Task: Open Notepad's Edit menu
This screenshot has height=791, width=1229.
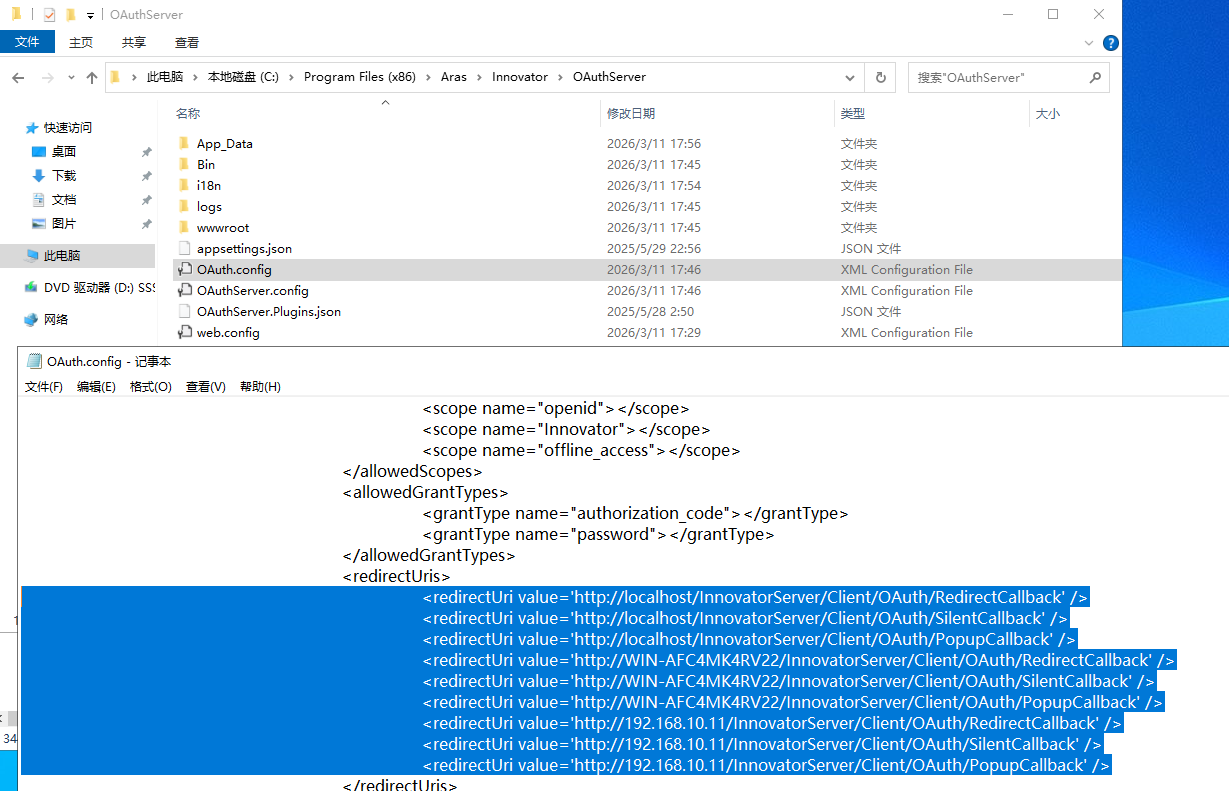Action: pos(96,387)
